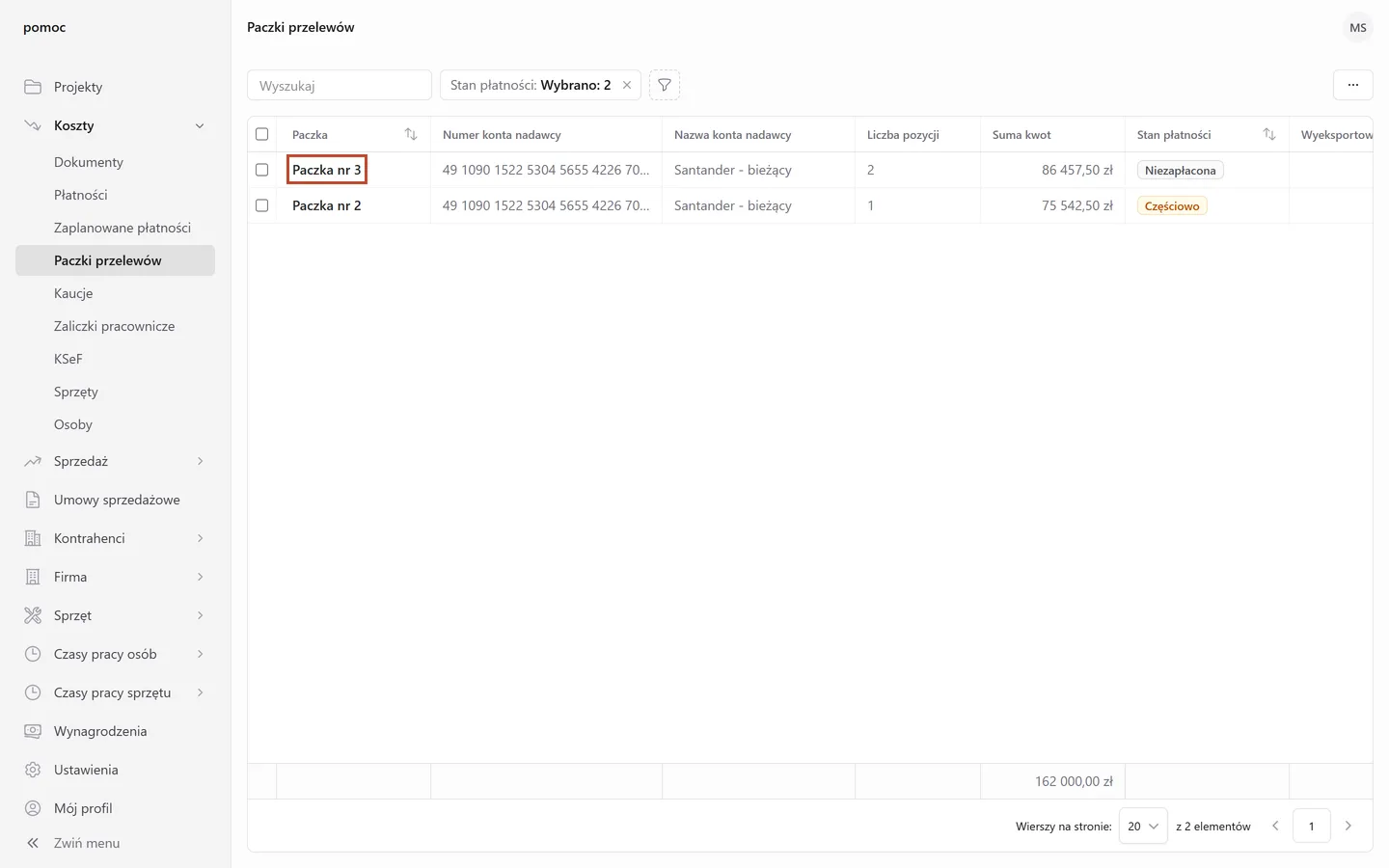The height and width of the screenshot is (868, 1389).
Task: Open Ustawienia via the gear icon
Action: point(33,770)
